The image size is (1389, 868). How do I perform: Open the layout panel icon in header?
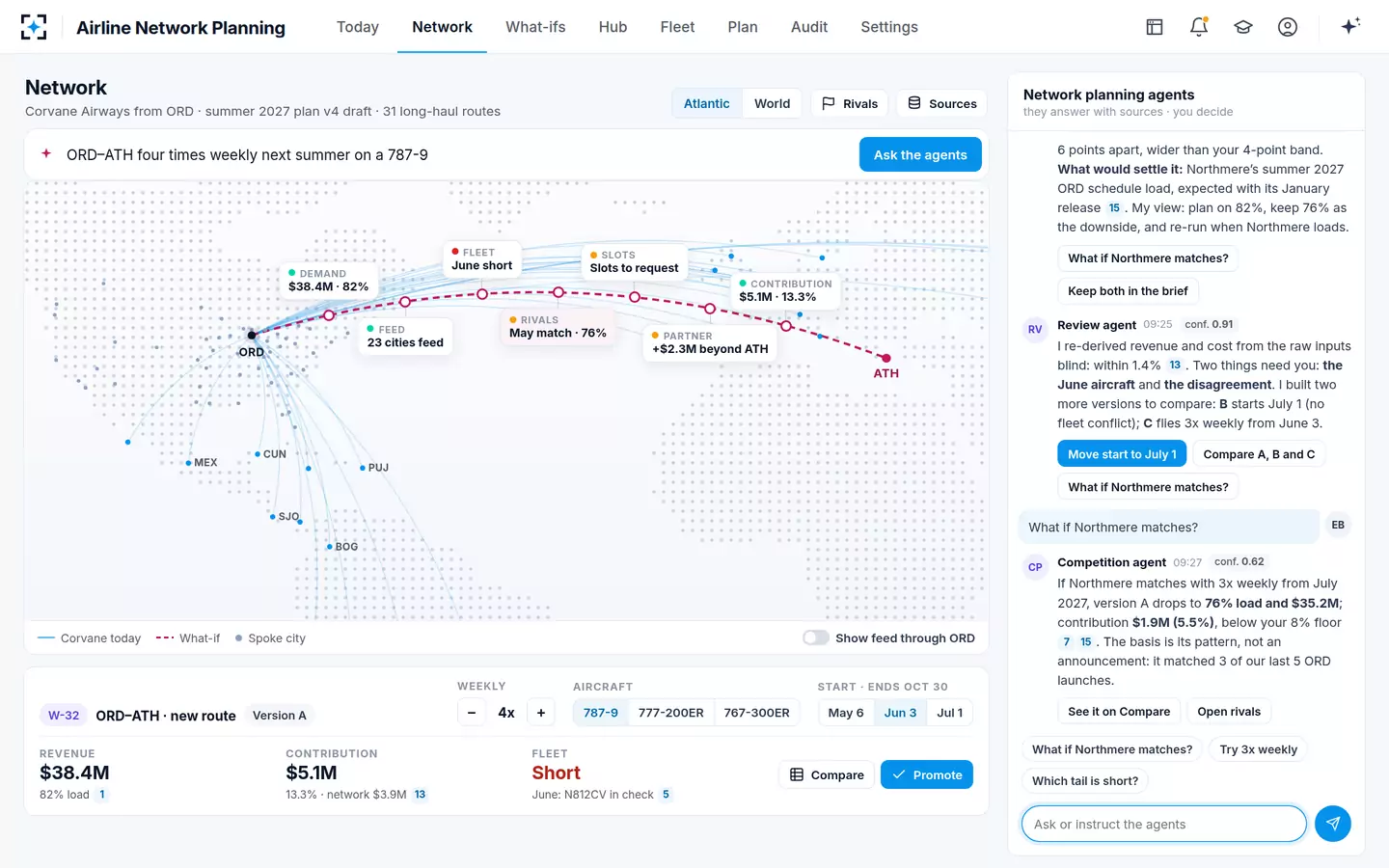tap(1155, 27)
